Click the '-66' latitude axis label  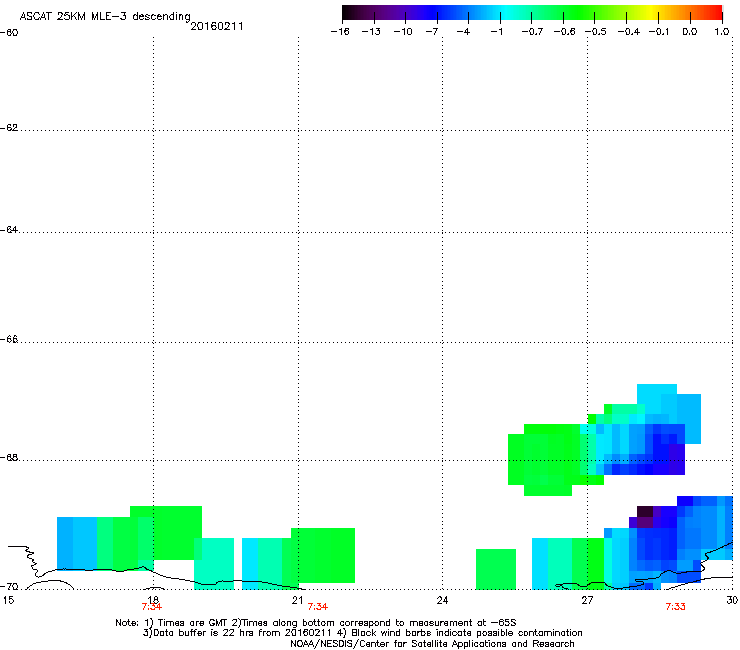coord(9,340)
